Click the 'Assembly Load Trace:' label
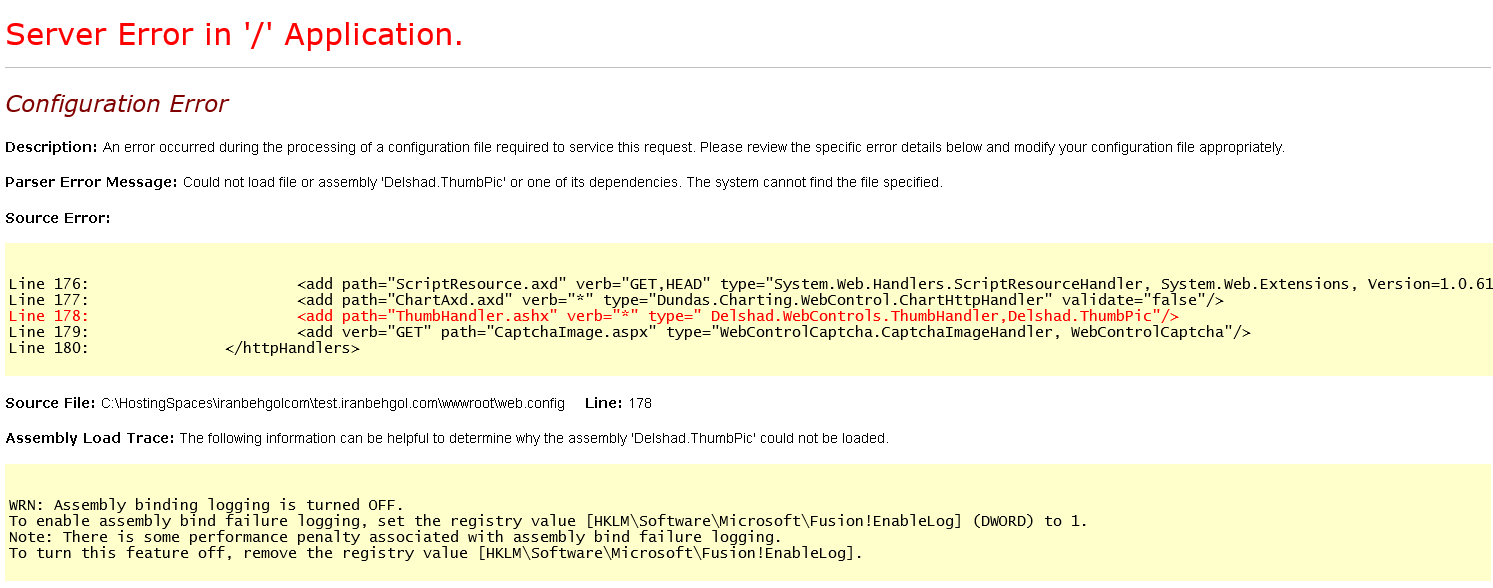1493x588 pixels. [90, 438]
